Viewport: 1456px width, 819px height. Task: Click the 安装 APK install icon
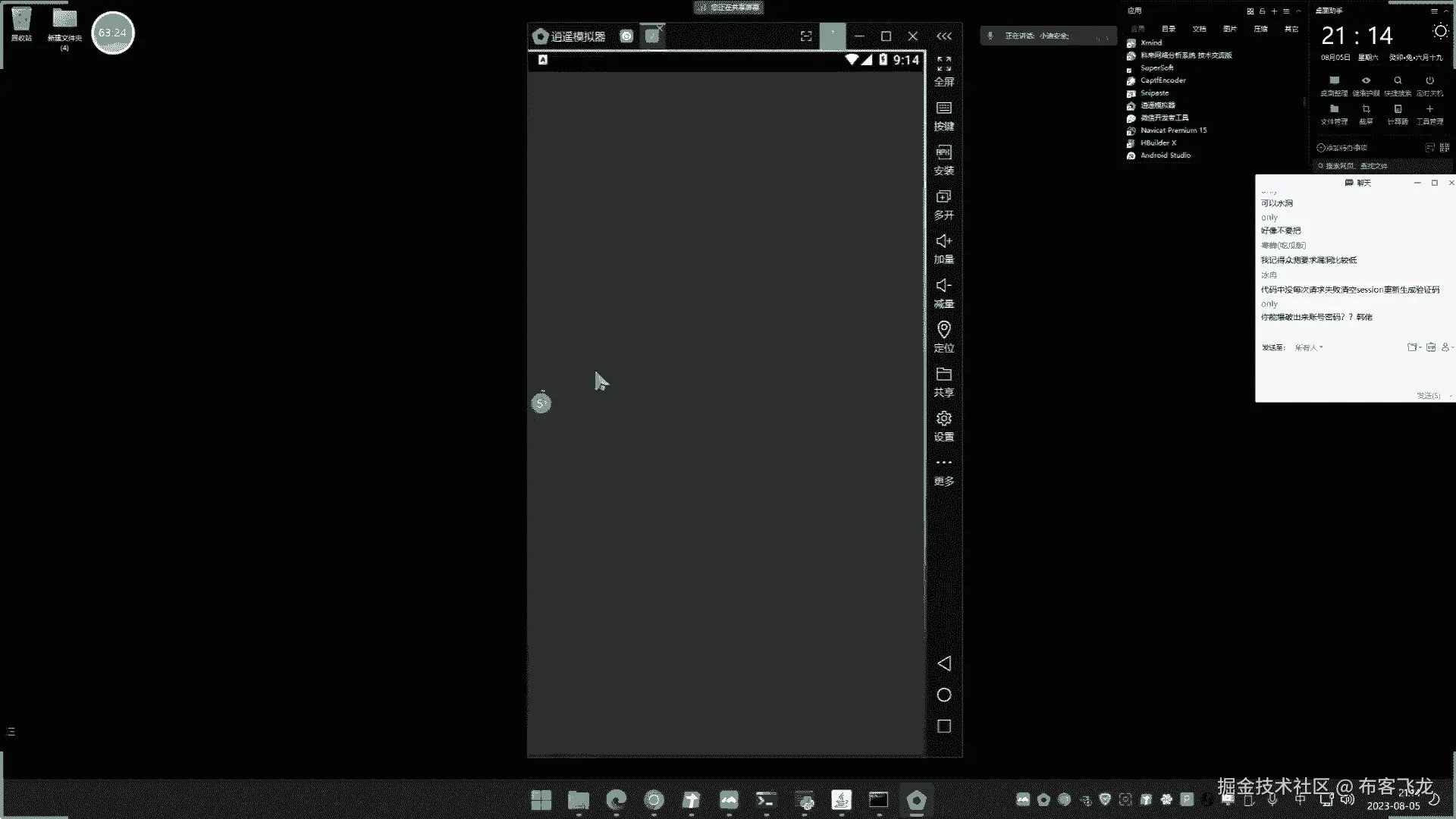[x=943, y=152]
